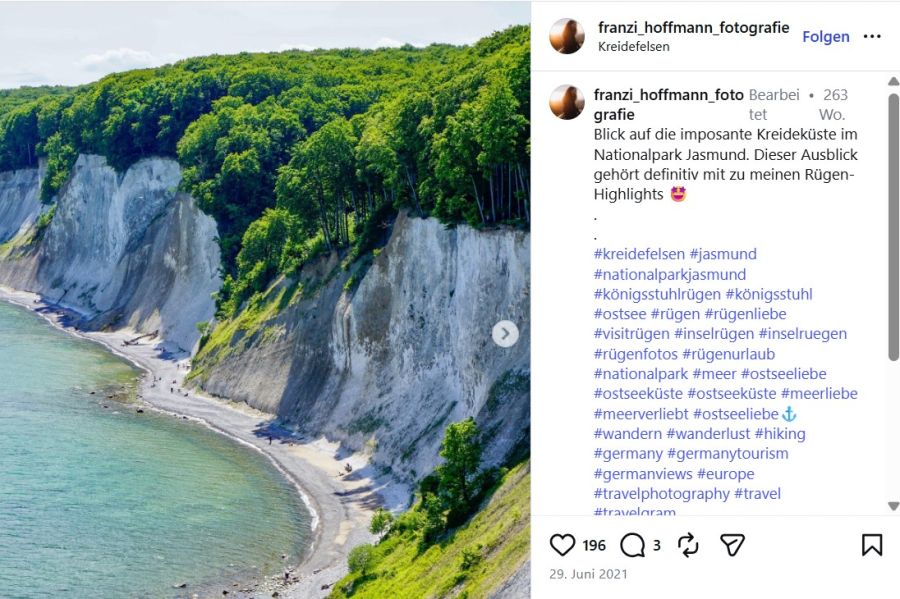
Task: Click the 196 likes count
Action: tap(594, 545)
